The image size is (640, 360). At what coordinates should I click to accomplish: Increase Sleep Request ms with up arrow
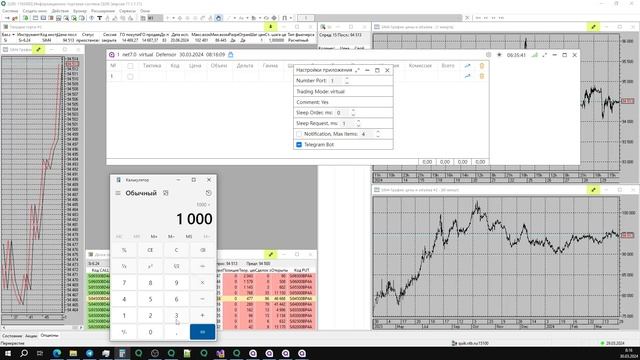coord(358,121)
